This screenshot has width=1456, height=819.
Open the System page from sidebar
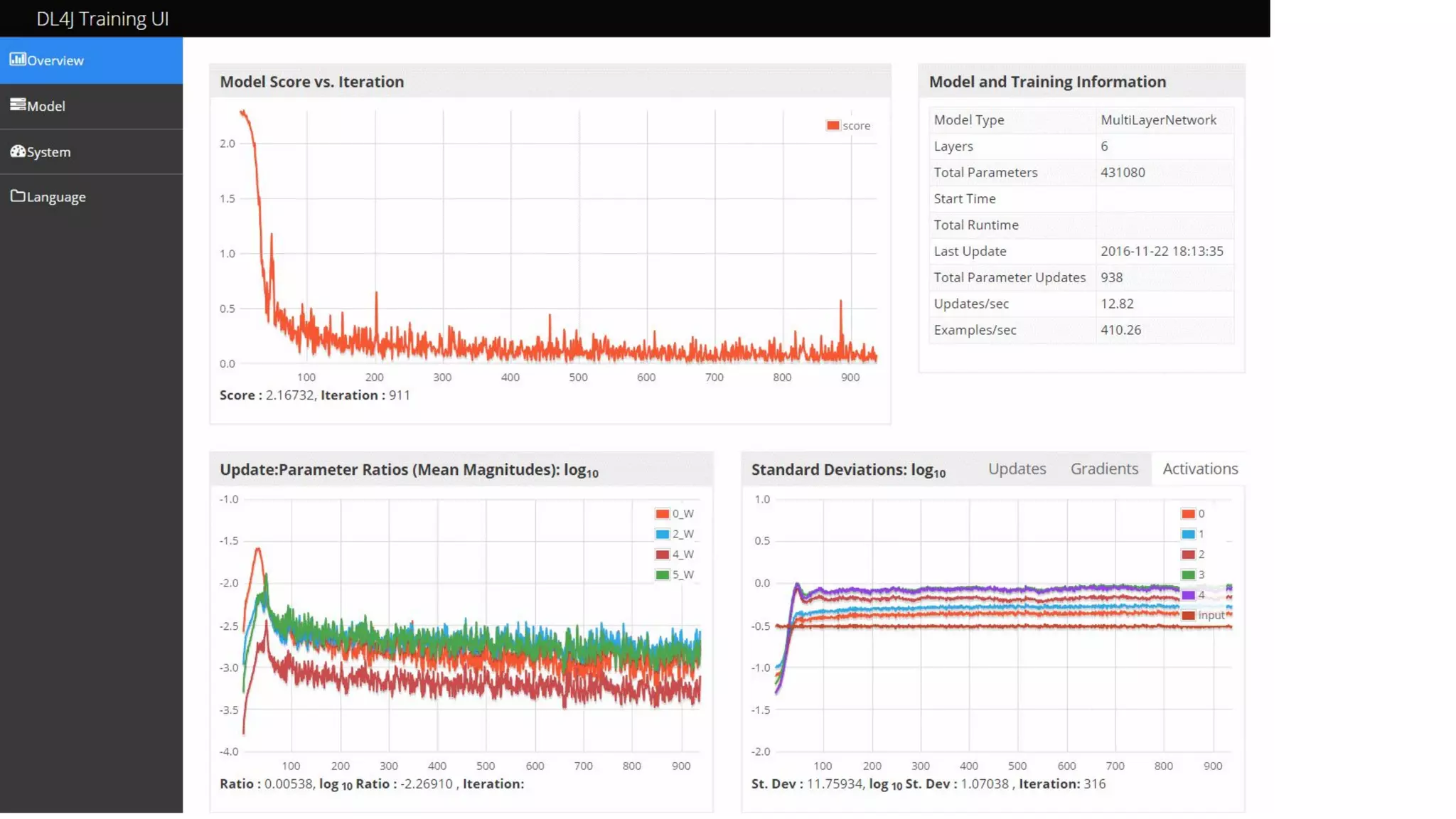point(48,152)
